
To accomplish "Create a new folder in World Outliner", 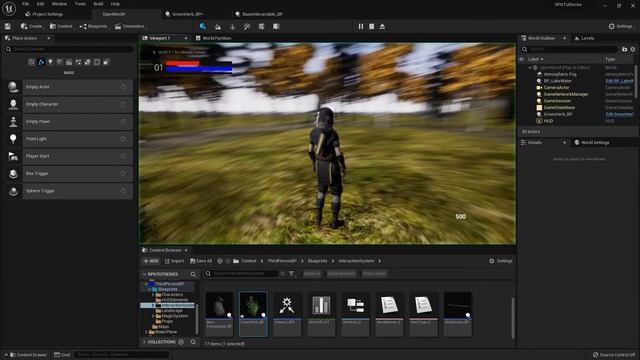I will [x=624, y=49].
